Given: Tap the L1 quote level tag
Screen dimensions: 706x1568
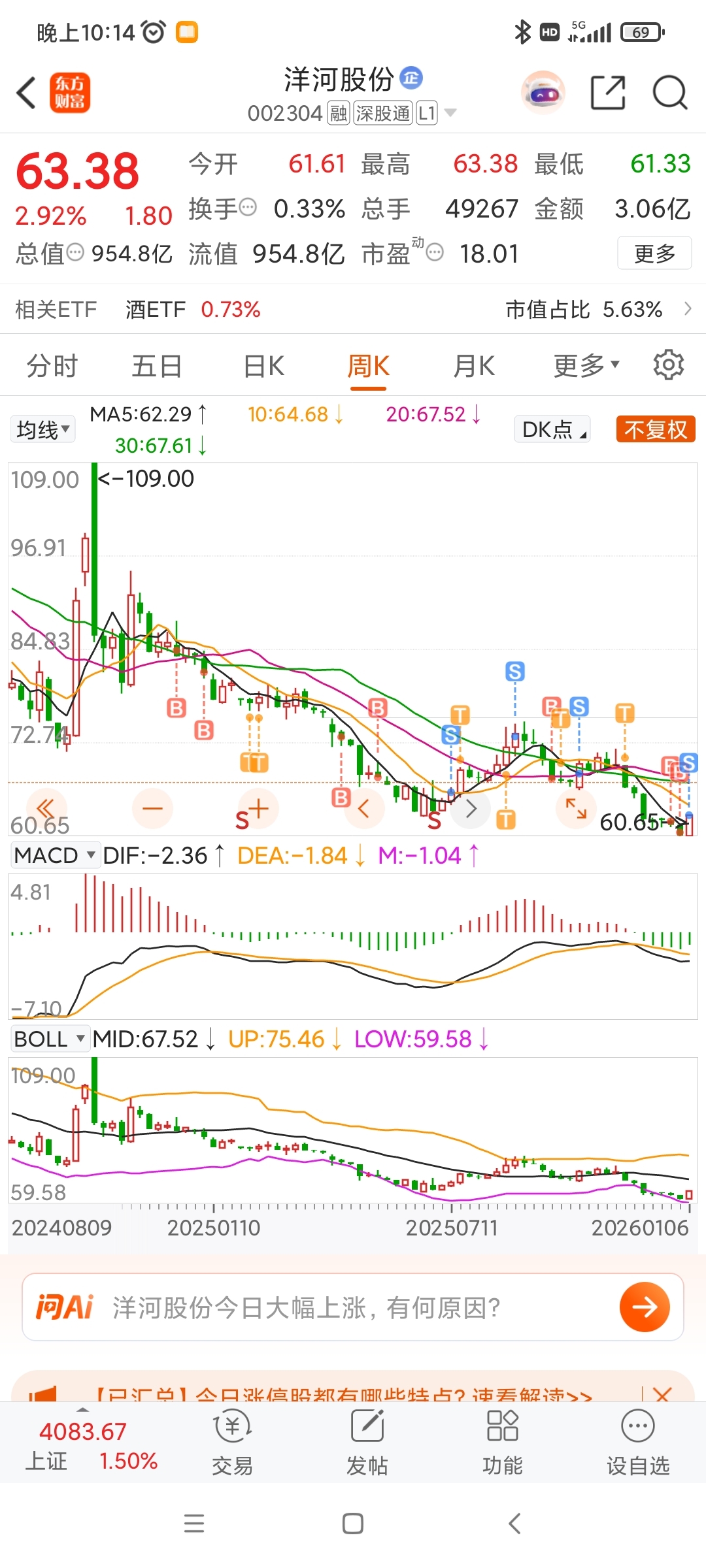Looking at the screenshot, I should point(426,113).
